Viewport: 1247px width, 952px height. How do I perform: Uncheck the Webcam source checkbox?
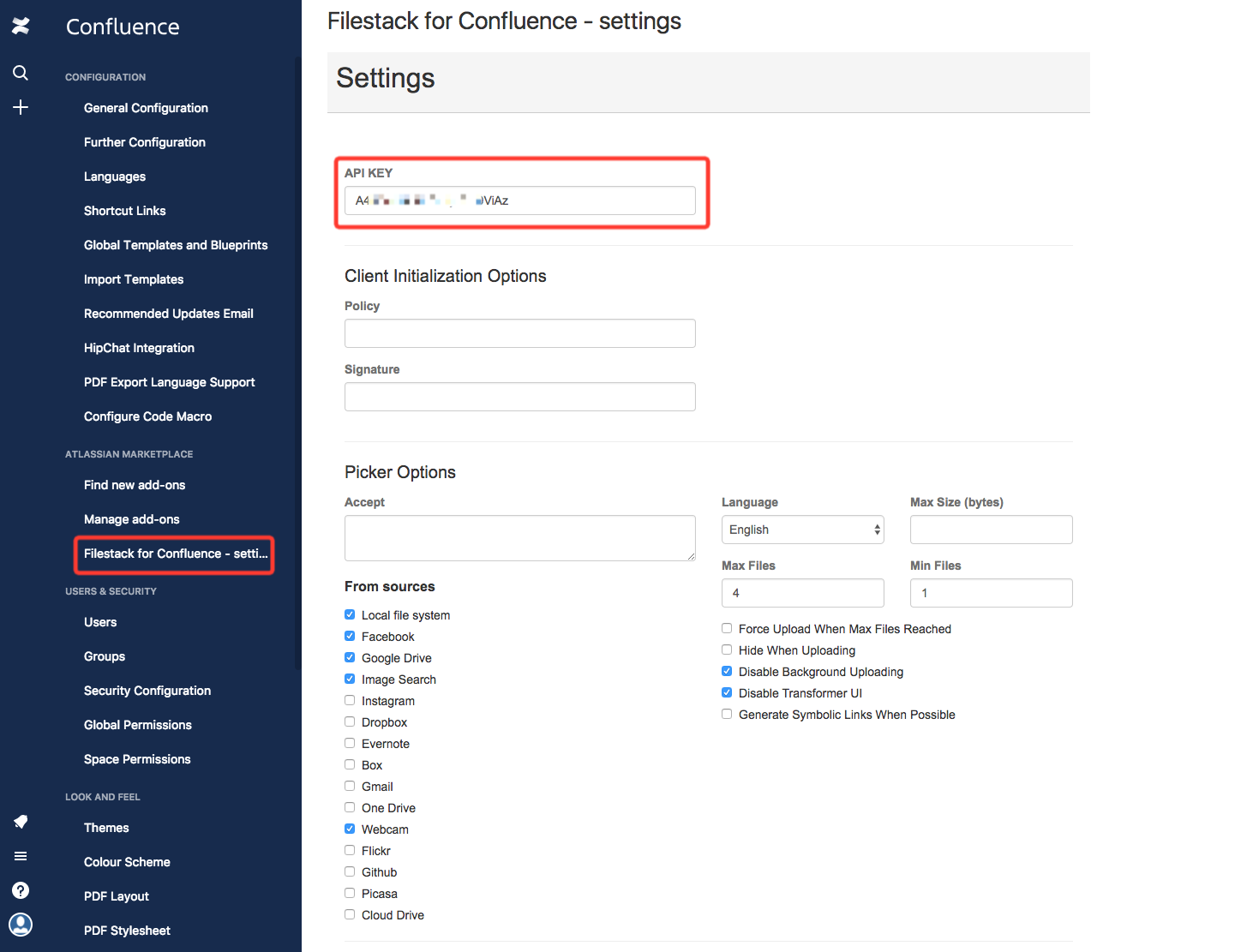[350, 829]
